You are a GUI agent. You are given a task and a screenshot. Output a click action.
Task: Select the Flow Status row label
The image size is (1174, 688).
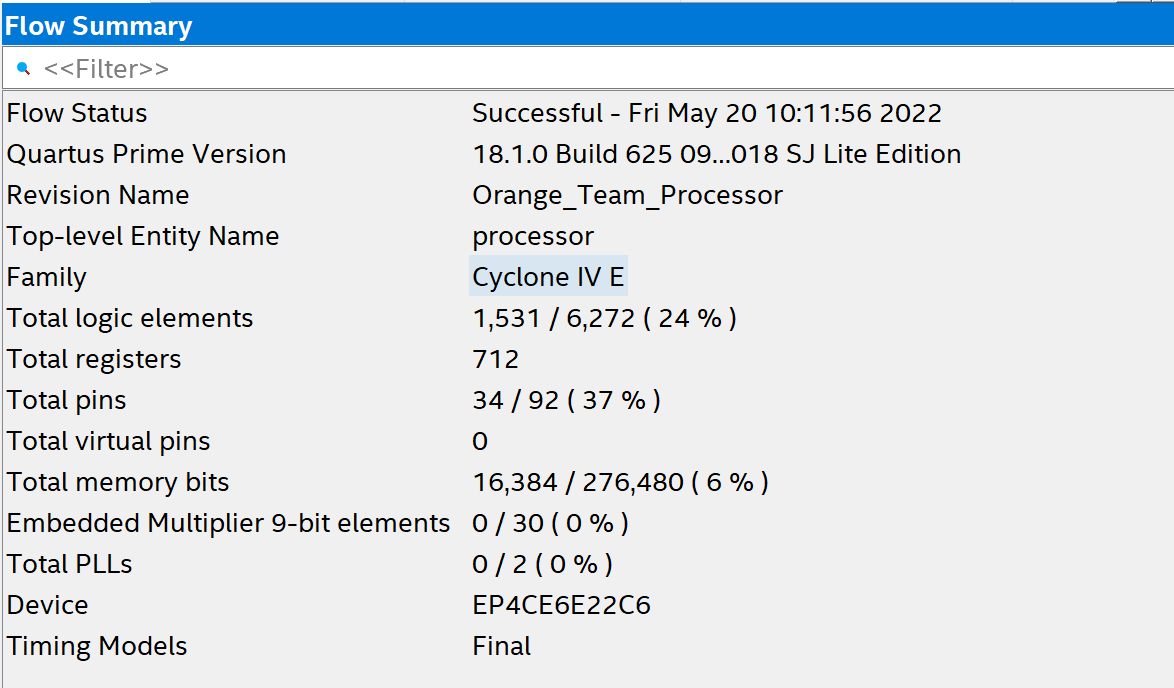(77, 113)
